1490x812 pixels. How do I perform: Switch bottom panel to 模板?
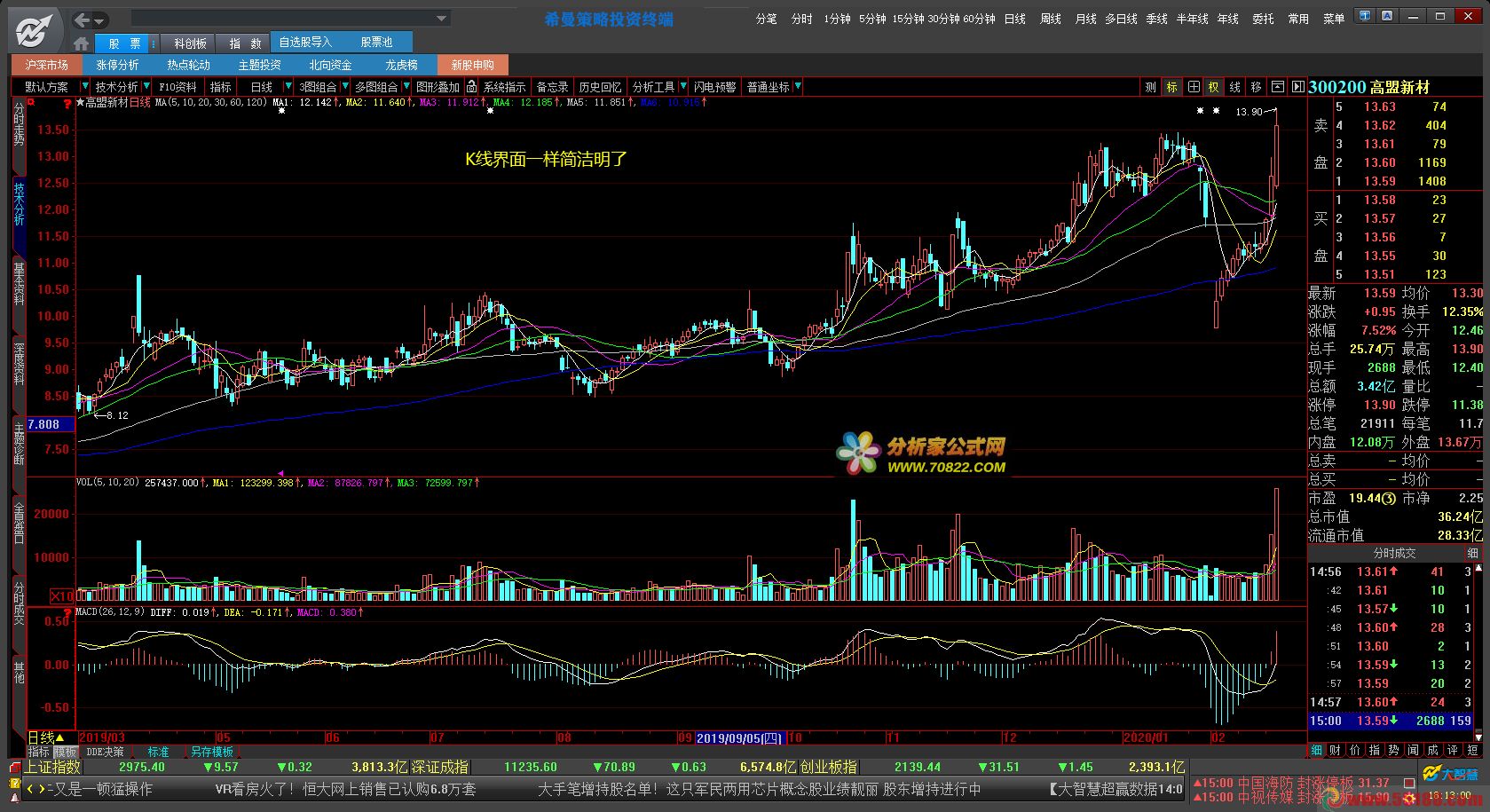[x=66, y=752]
